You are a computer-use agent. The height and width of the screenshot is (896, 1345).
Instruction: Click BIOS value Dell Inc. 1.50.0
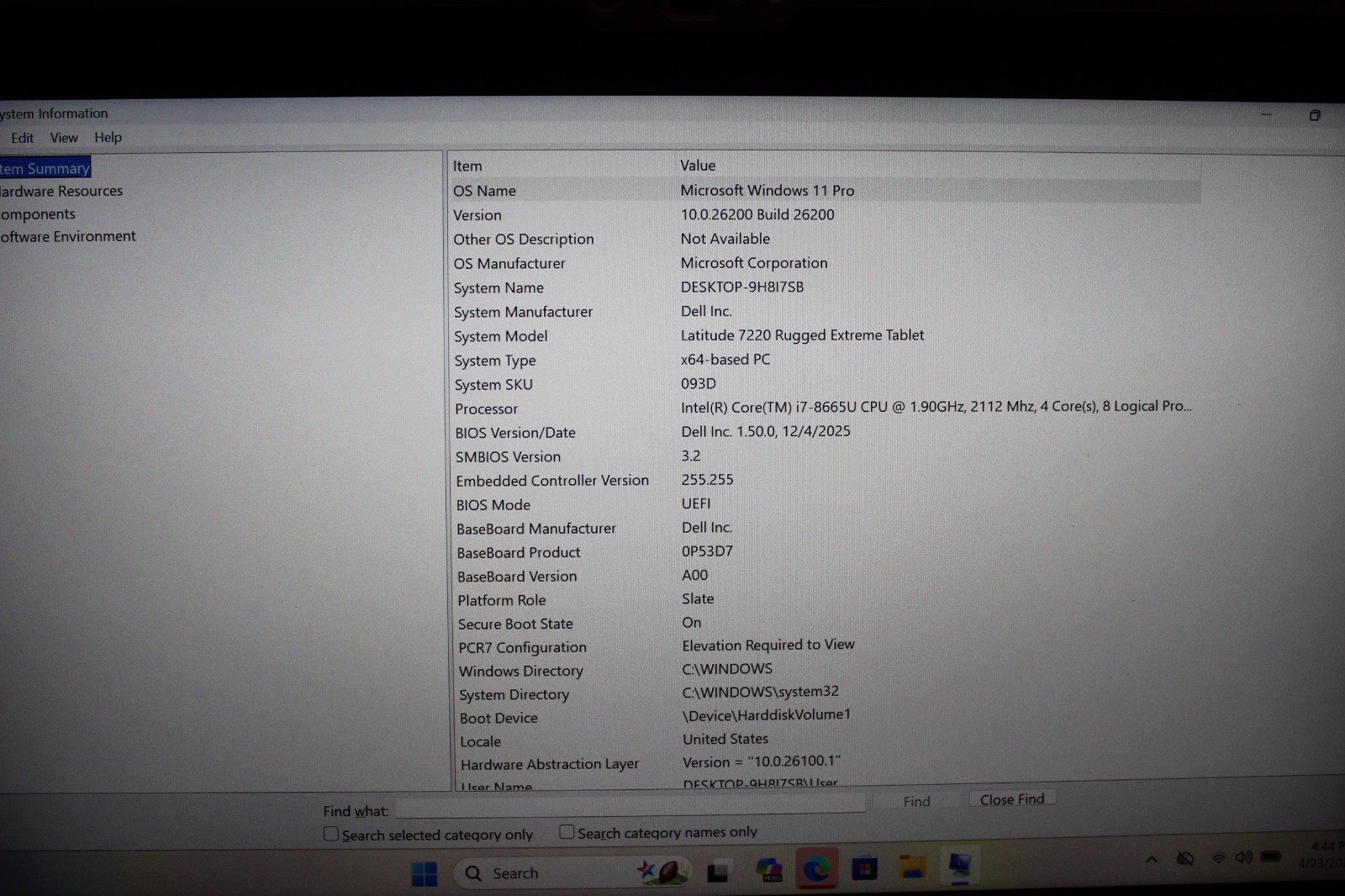tap(766, 431)
